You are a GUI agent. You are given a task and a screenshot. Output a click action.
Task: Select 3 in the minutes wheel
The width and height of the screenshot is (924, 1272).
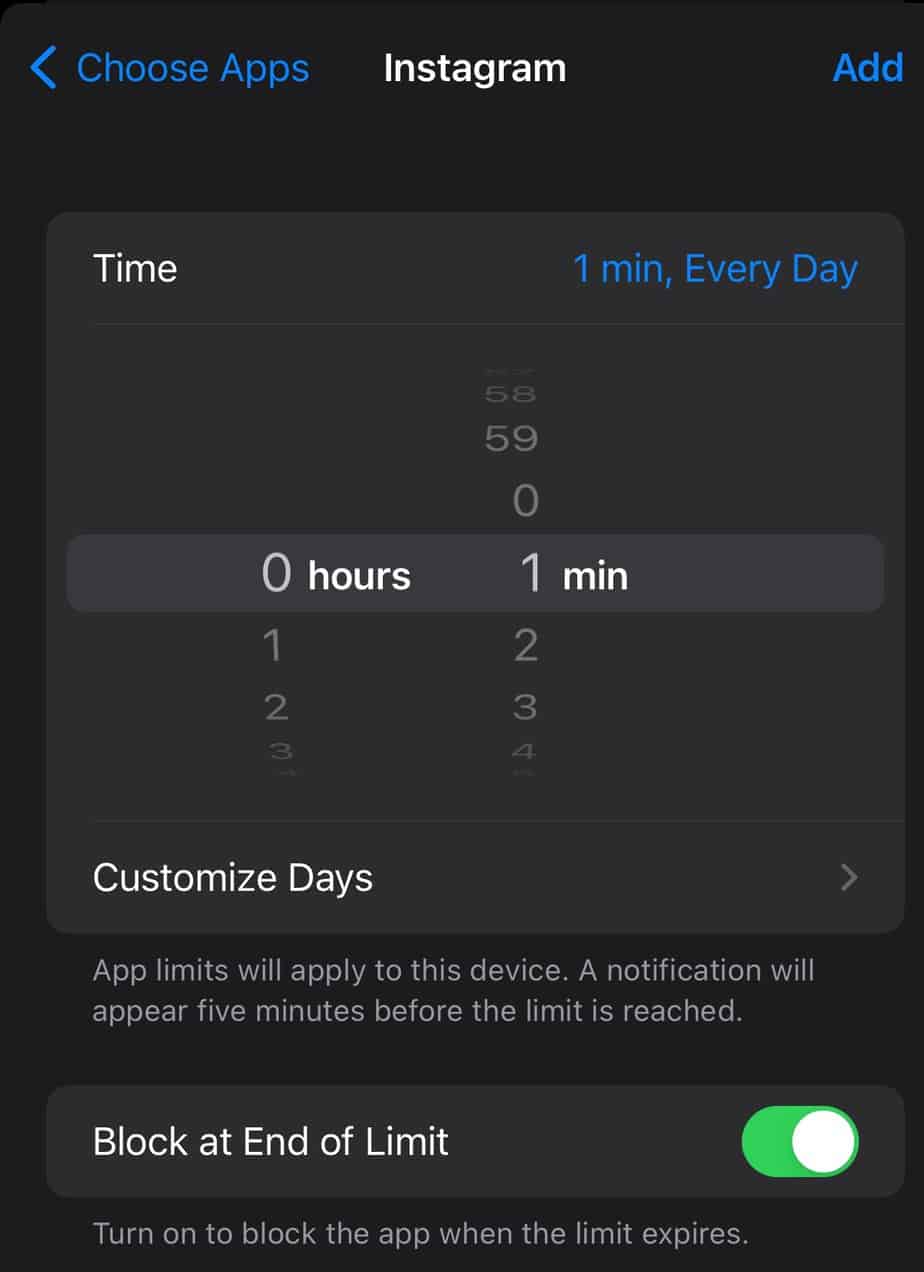click(525, 707)
